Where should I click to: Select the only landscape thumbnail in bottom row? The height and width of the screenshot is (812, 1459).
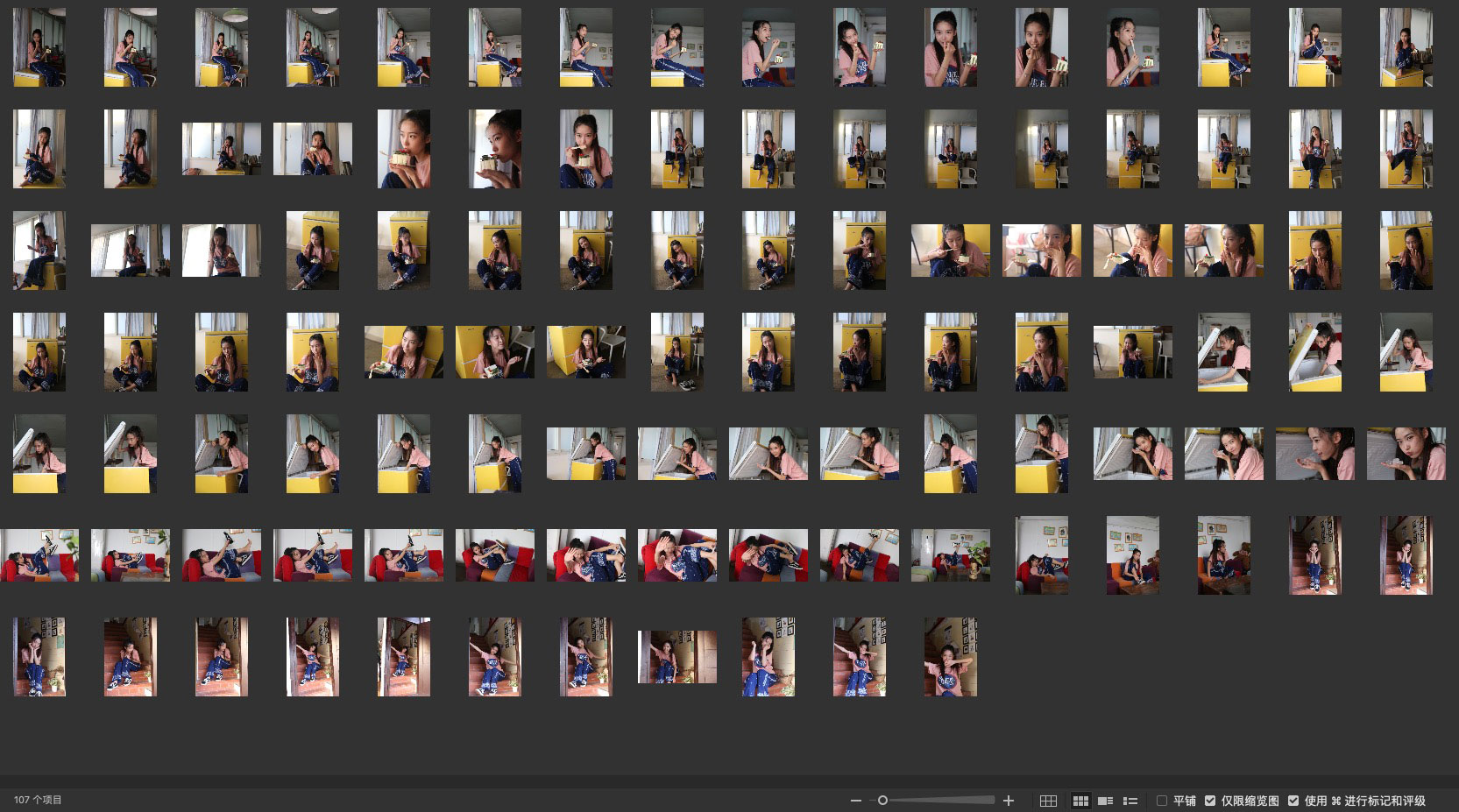(676, 657)
